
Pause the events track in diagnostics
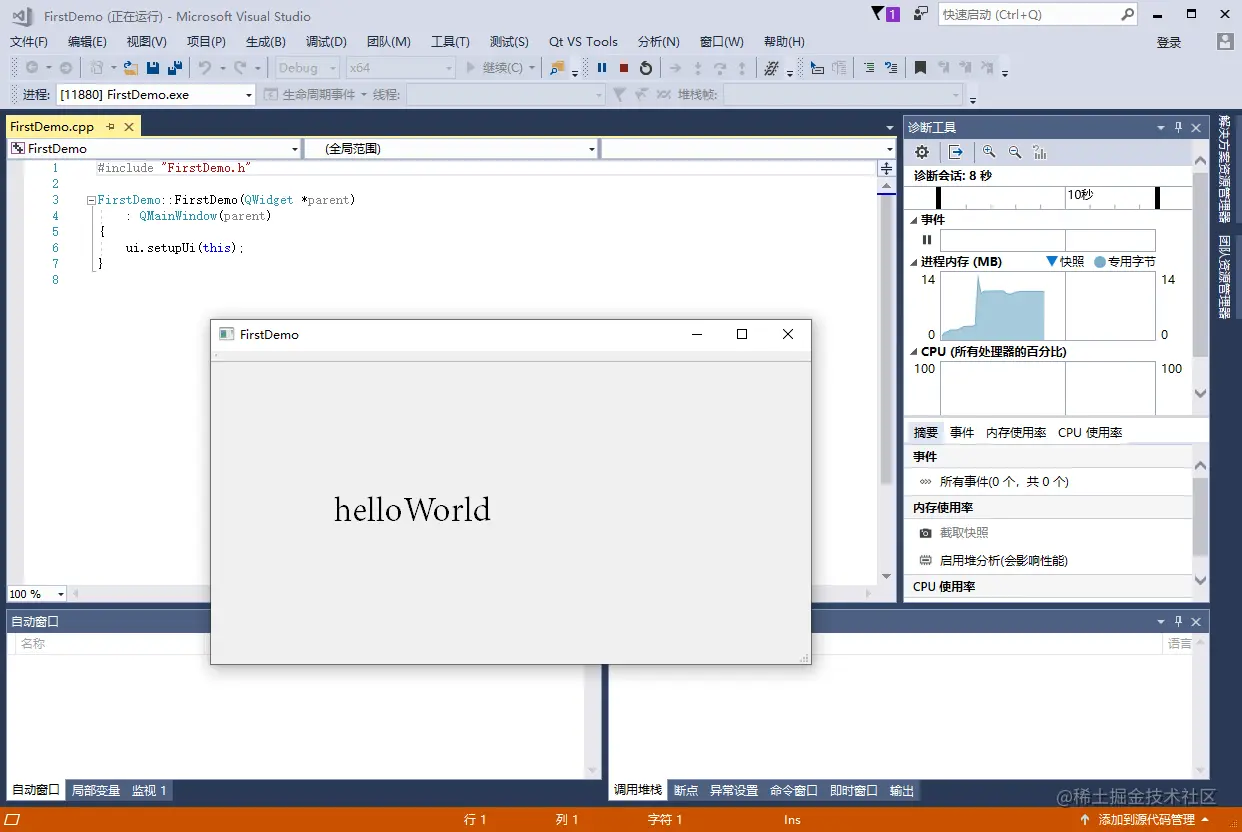tap(927, 240)
